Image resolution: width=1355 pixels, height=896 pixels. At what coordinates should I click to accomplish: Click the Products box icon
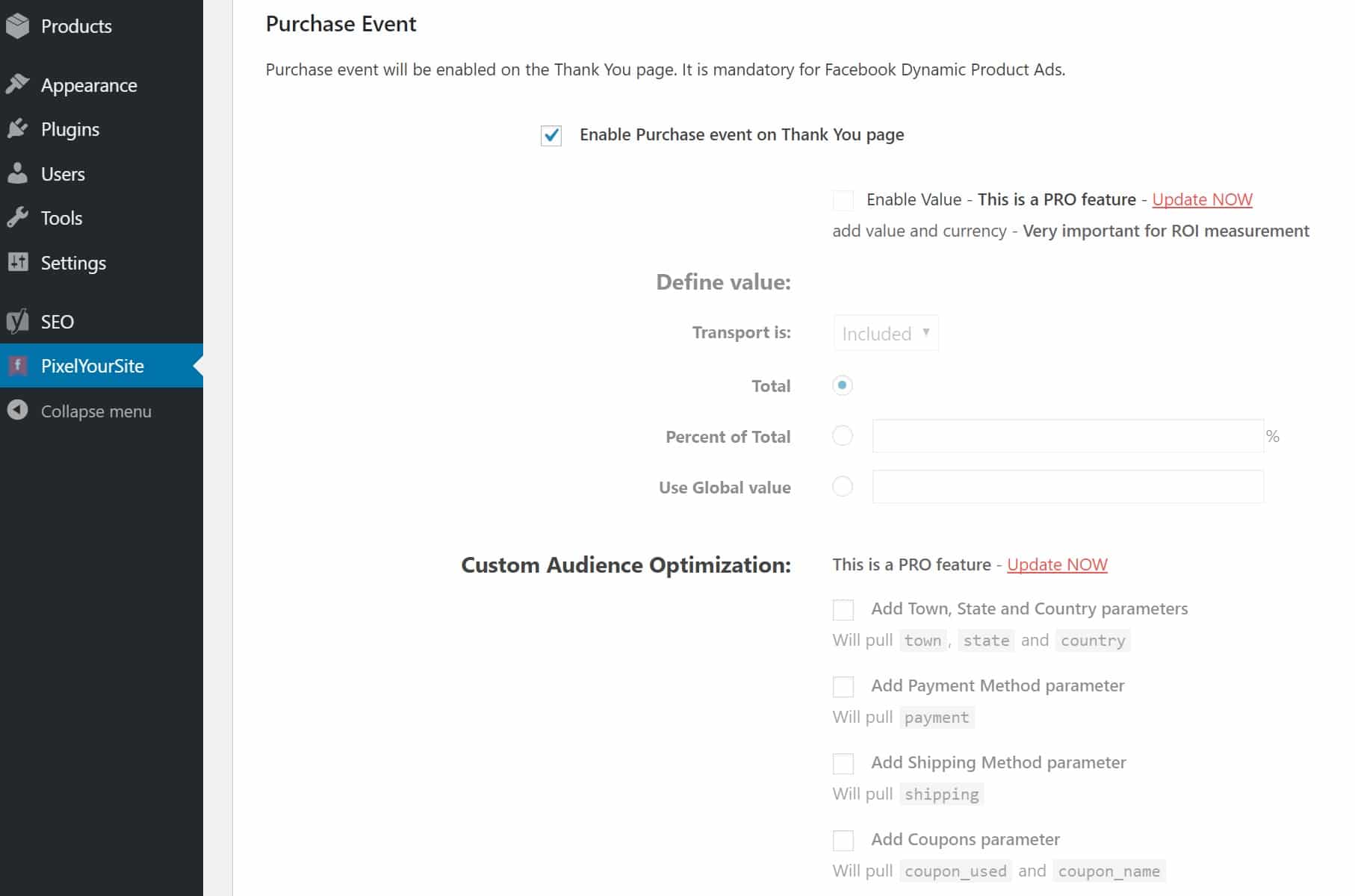(18, 25)
